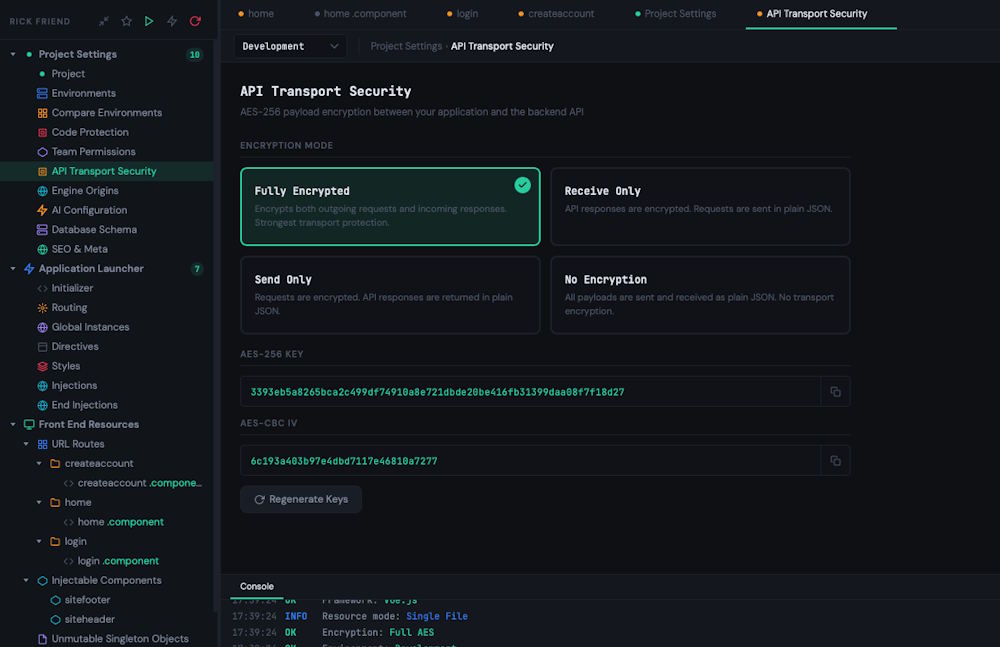The height and width of the screenshot is (647, 1000).
Task: Collapse the createaccount folder
Action: [x=39, y=463]
